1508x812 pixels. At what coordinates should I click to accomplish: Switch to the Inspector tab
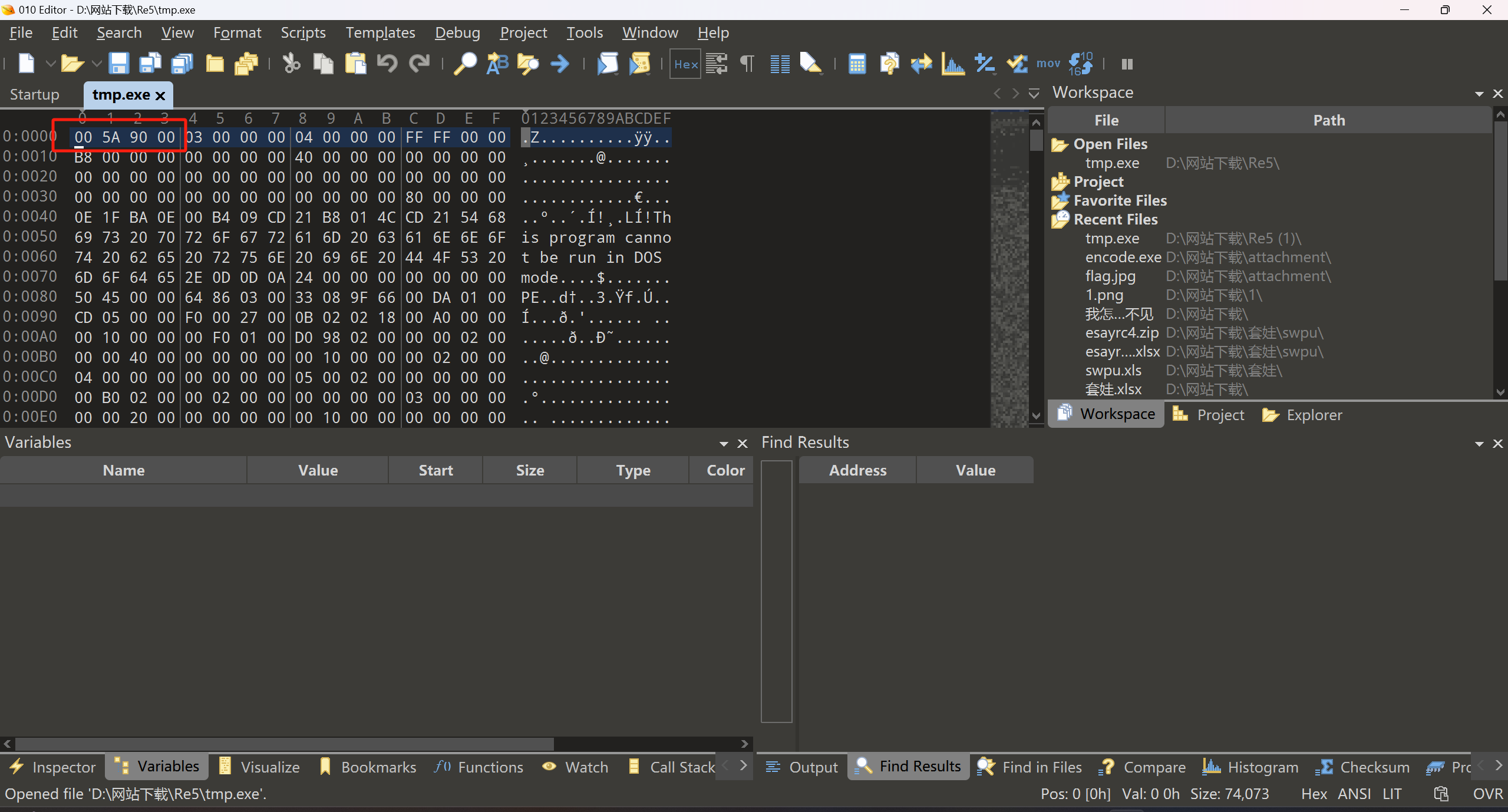(53, 767)
